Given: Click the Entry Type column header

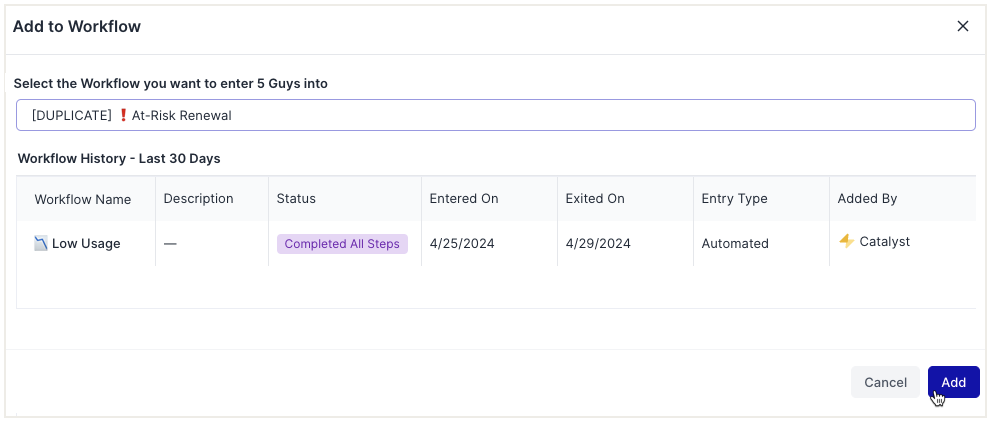Looking at the screenshot, I should pyautogui.click(x=735, y=199).
